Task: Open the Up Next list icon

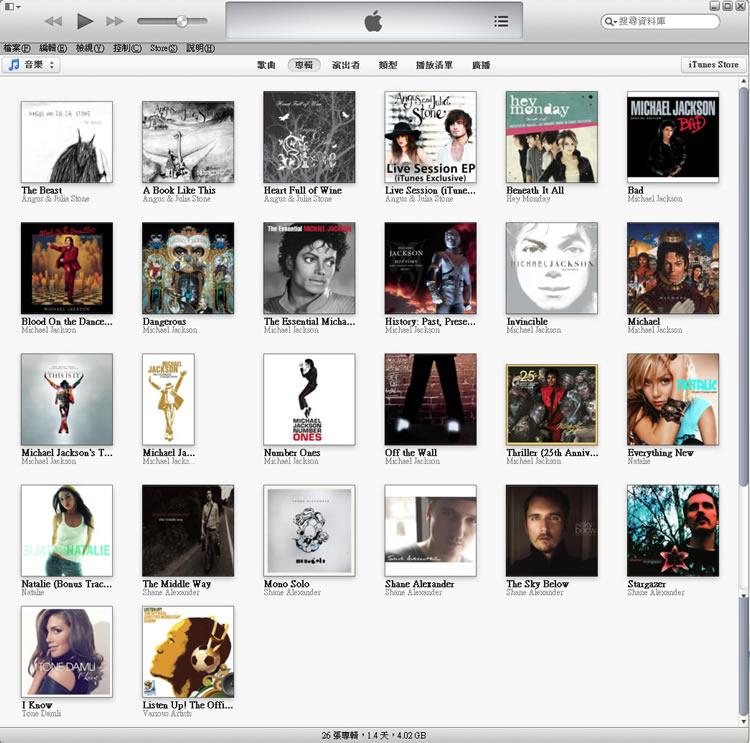Action: [501, 21]
